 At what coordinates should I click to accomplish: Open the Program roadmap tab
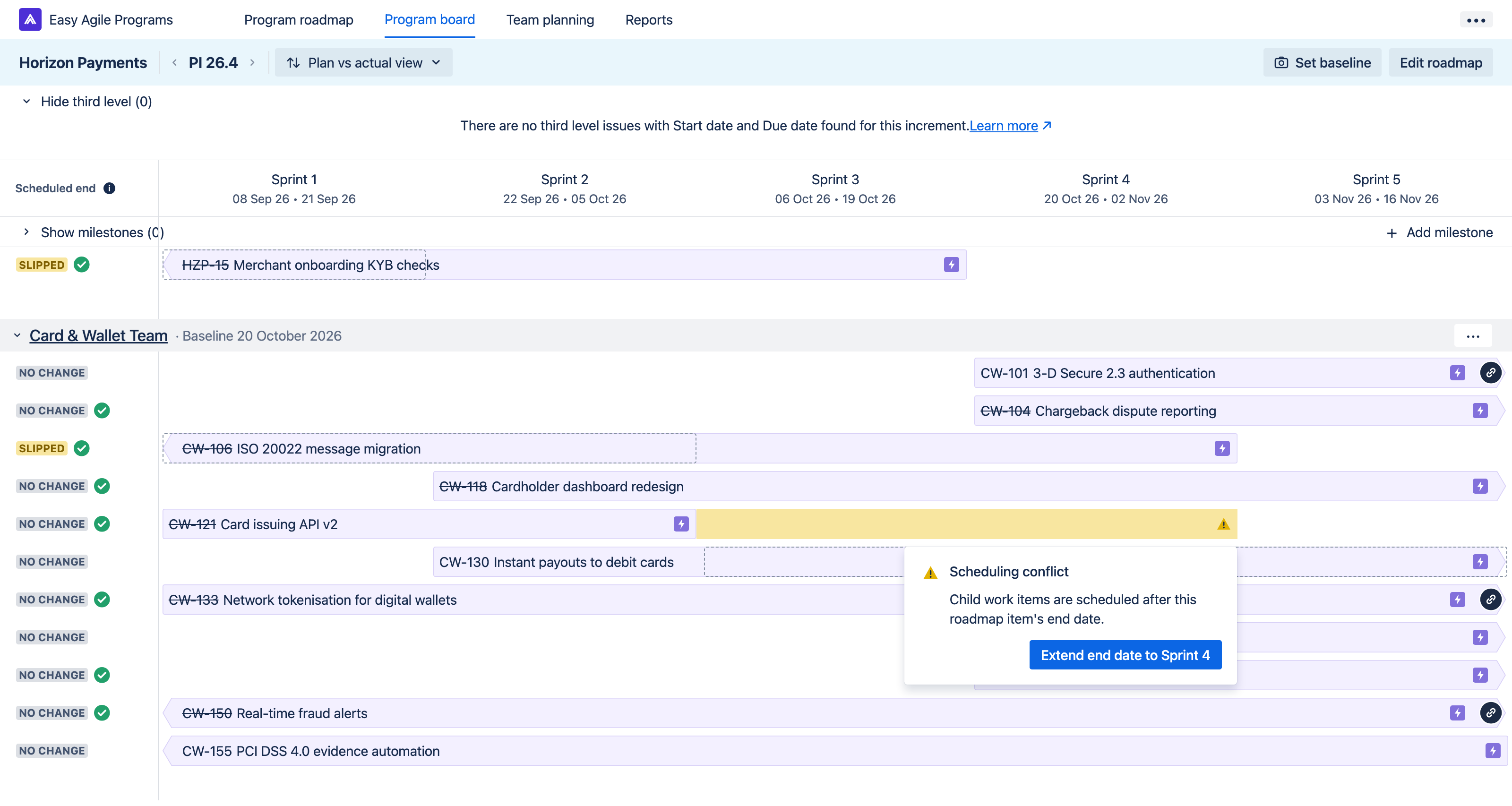pyautogui.click(x=298, y=20)
